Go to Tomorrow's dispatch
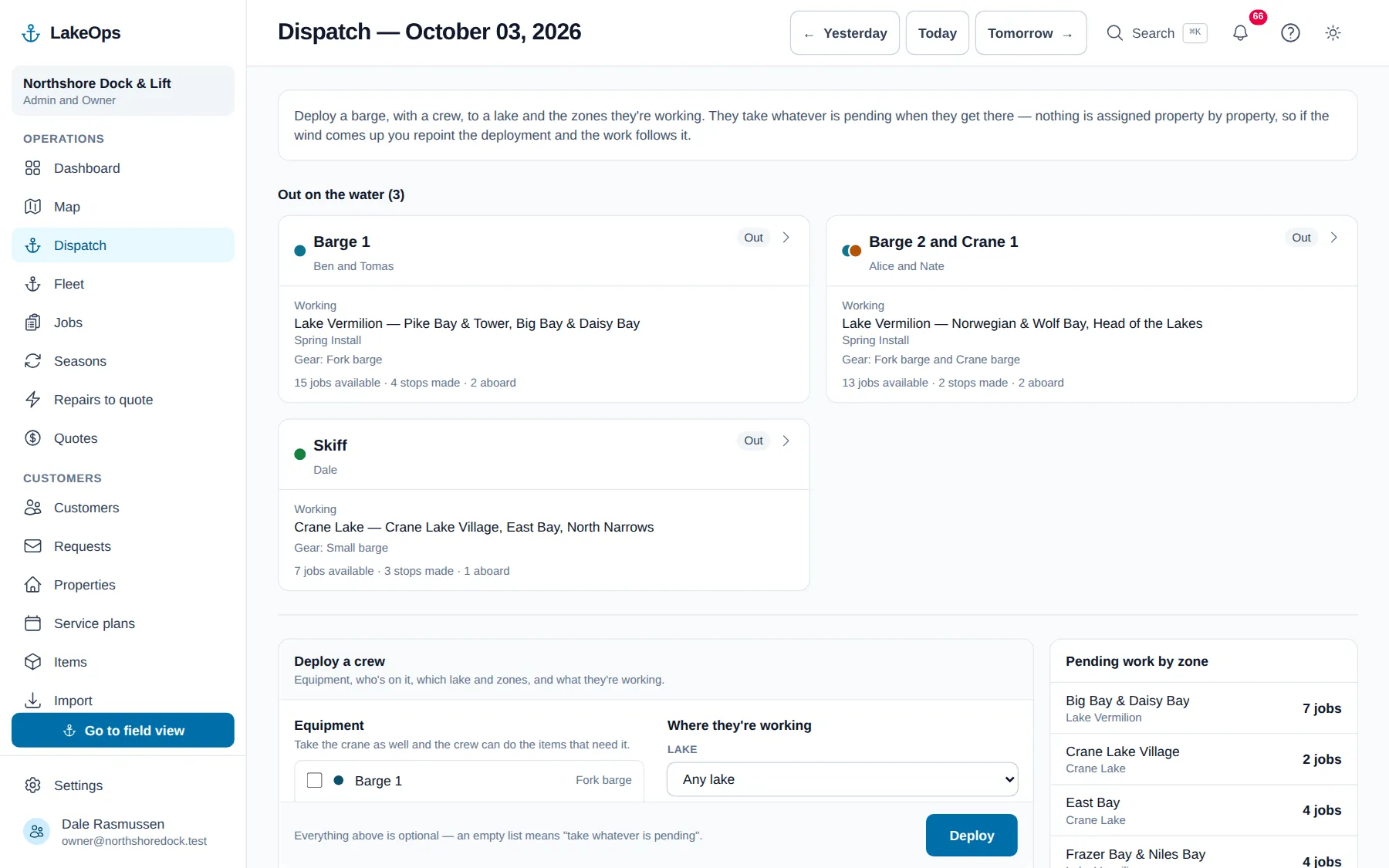This screenshot has width=1389, height=868. (x=1030, y=33)
